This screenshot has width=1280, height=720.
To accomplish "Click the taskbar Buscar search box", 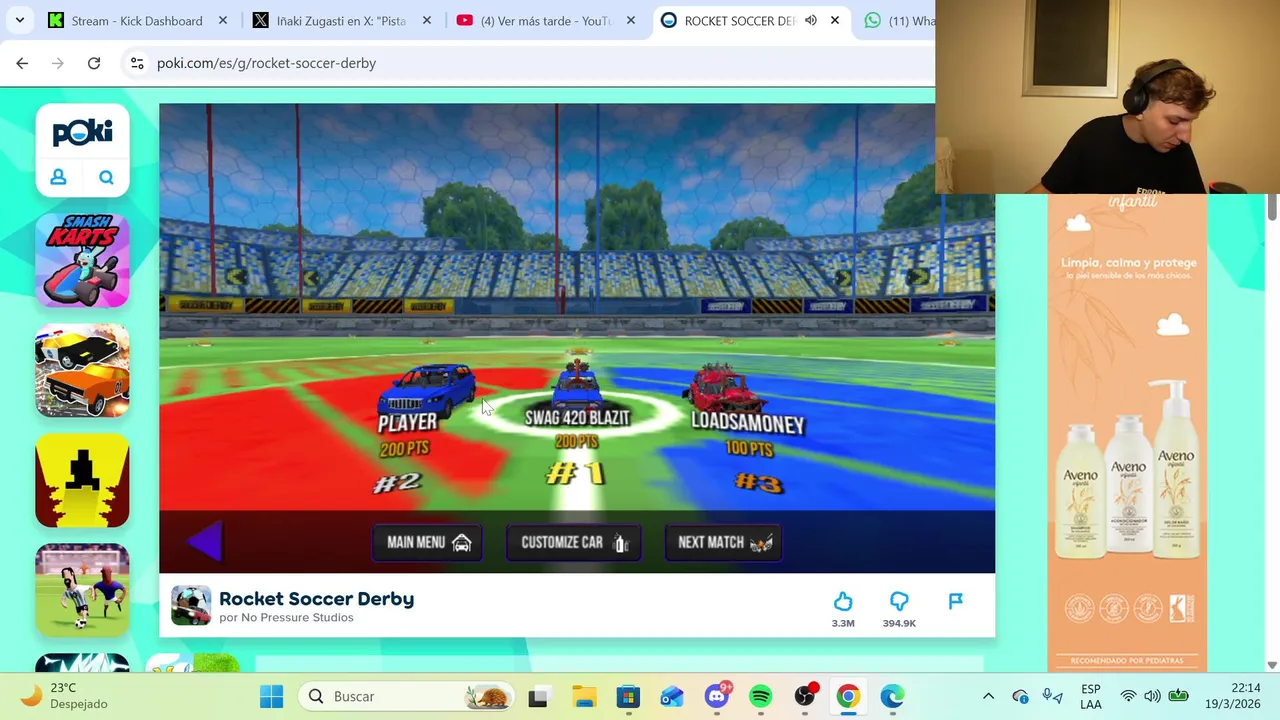I will pyautogui.click(x=408, y=696).
